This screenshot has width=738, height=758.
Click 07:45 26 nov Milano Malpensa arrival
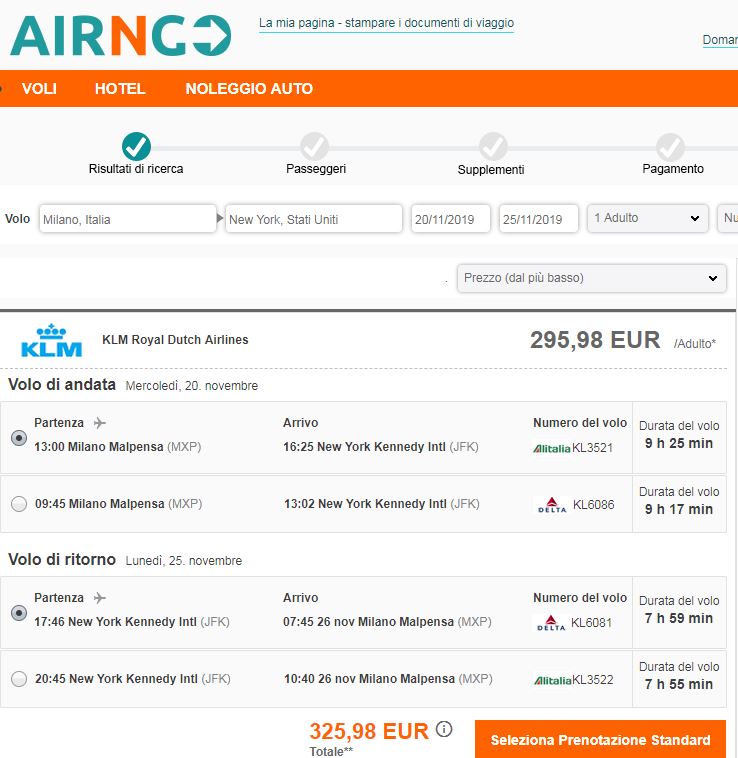click(x=387, y=622)
